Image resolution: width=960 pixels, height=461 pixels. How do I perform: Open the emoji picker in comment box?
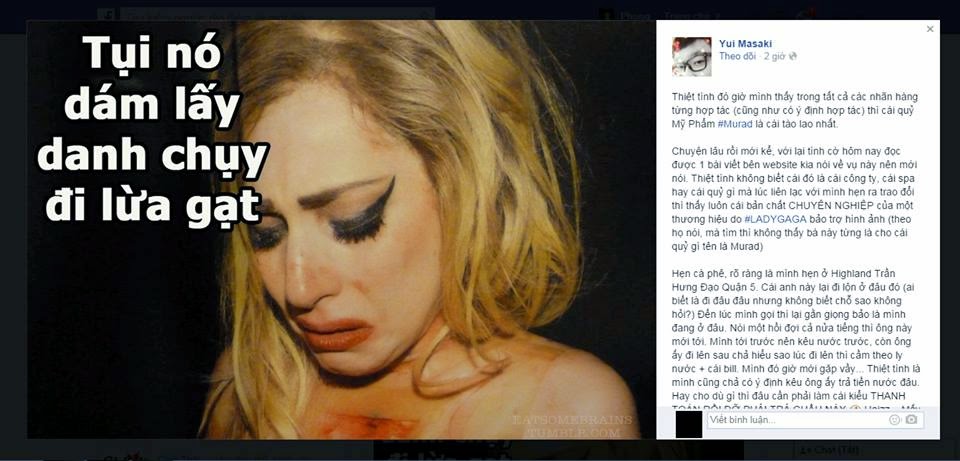click(895, 420)
